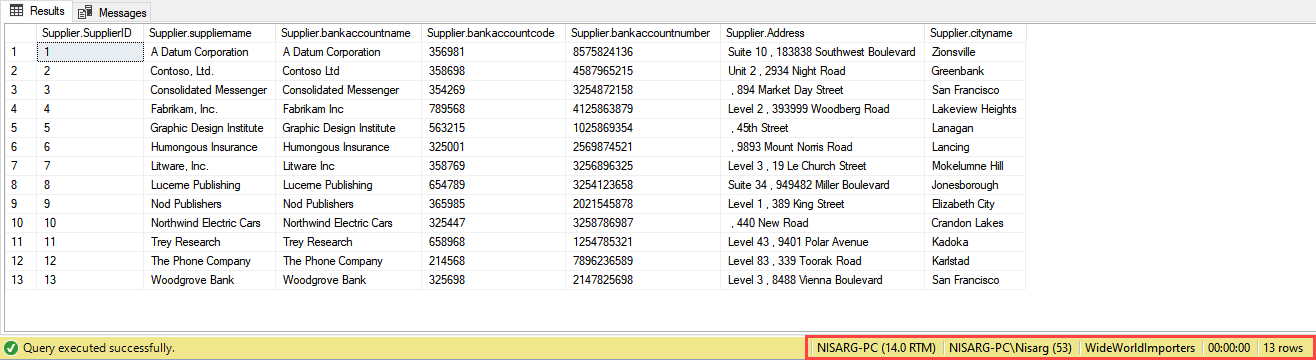Click Litware, Inc. supplier name cell

(x=209, y=166)
